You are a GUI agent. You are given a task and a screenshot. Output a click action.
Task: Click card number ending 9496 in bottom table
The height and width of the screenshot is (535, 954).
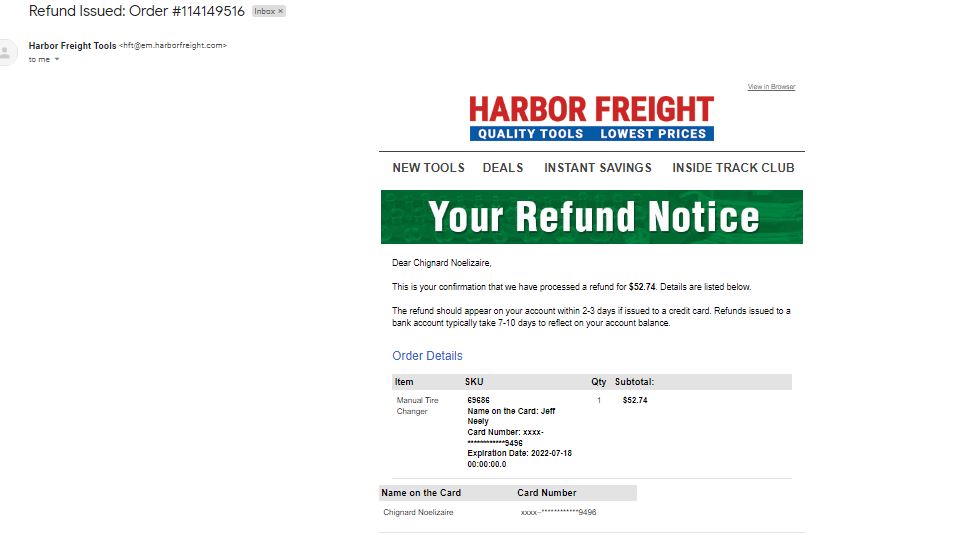click(558, 512)
